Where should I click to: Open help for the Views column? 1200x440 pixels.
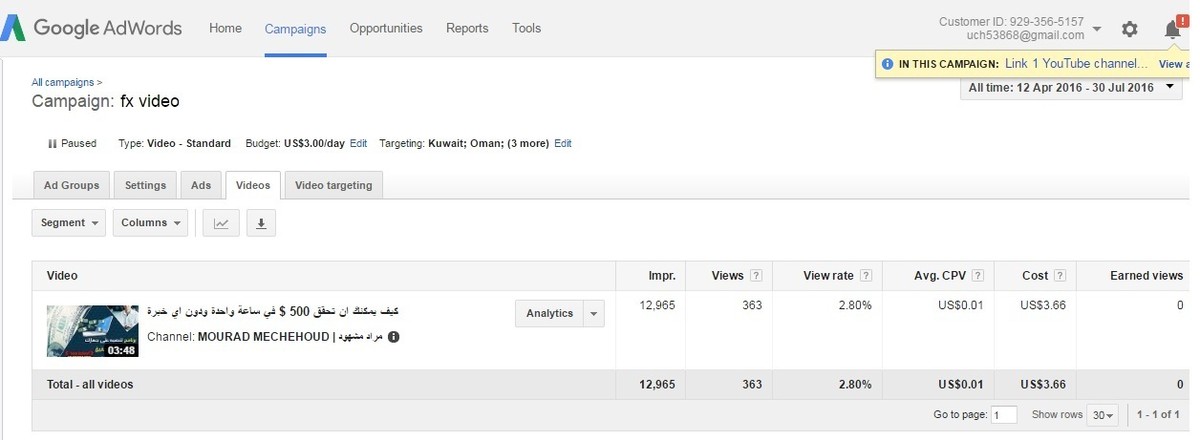(756, 276)
